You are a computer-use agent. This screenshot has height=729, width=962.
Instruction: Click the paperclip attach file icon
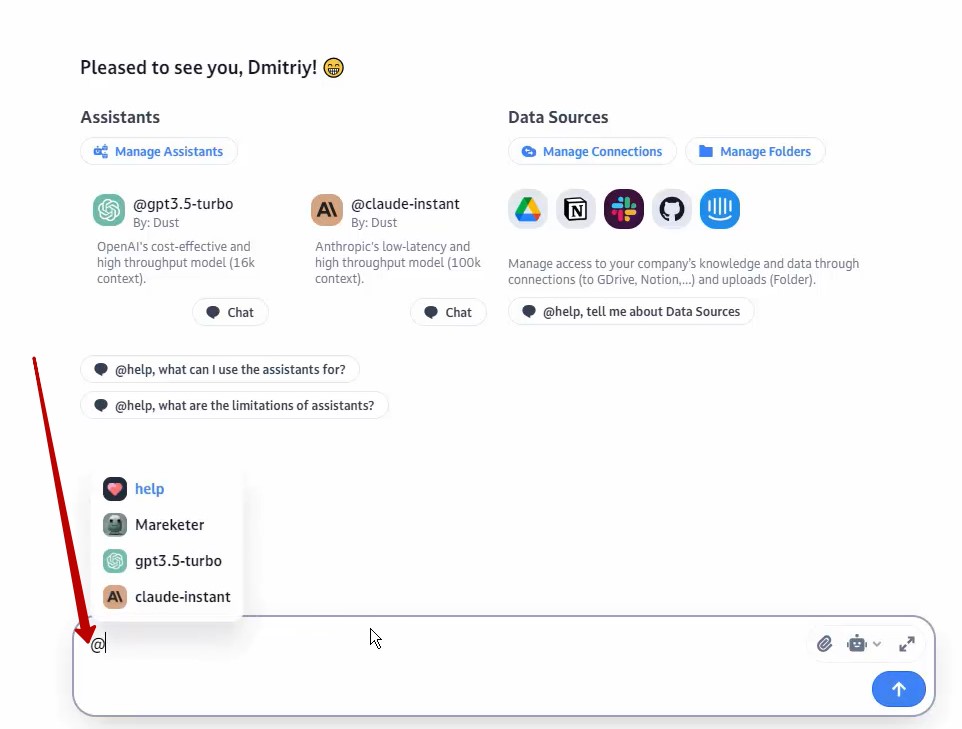[x=824, y=644]
